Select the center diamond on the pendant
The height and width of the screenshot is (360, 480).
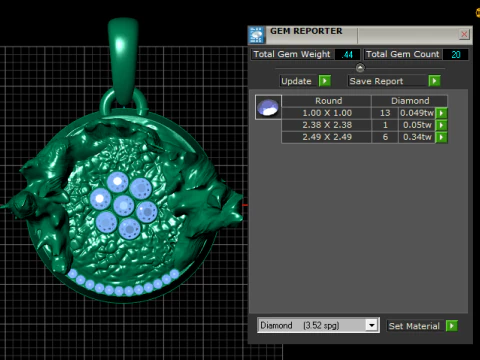(124, 206)
